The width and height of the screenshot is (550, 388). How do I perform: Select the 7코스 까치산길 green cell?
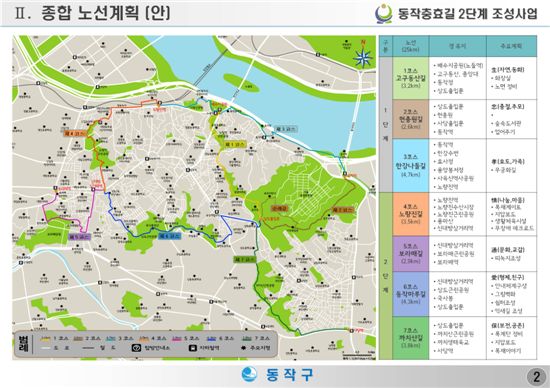(x=410, y=338)
